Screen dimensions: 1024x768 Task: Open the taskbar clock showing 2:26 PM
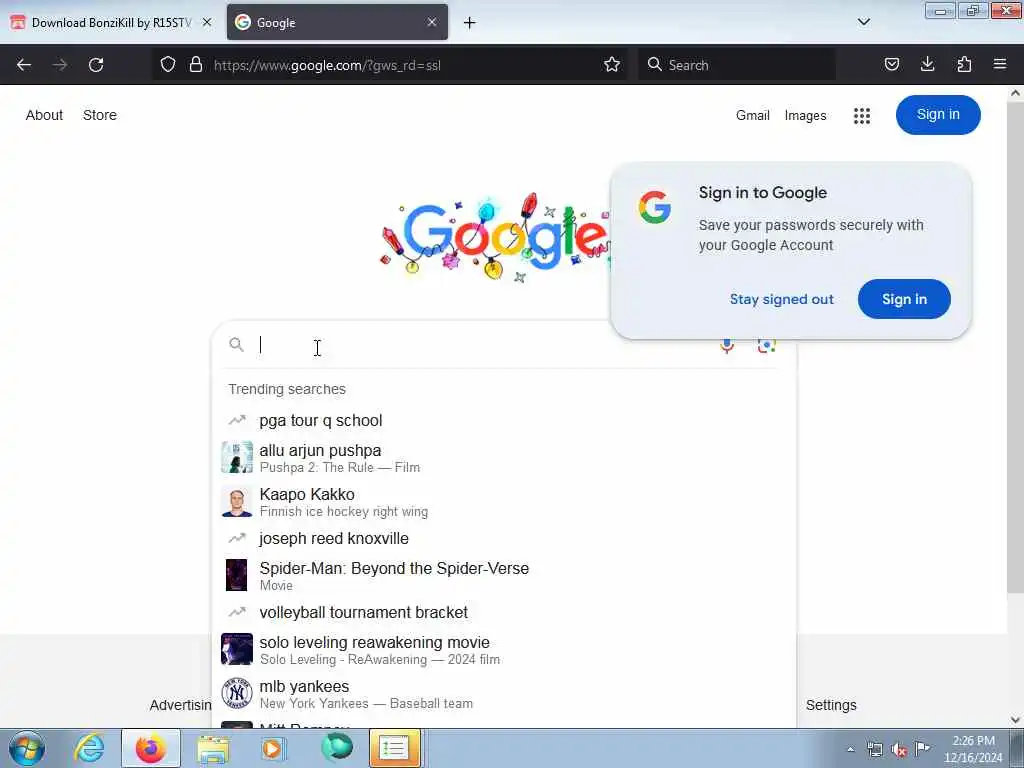973,749
